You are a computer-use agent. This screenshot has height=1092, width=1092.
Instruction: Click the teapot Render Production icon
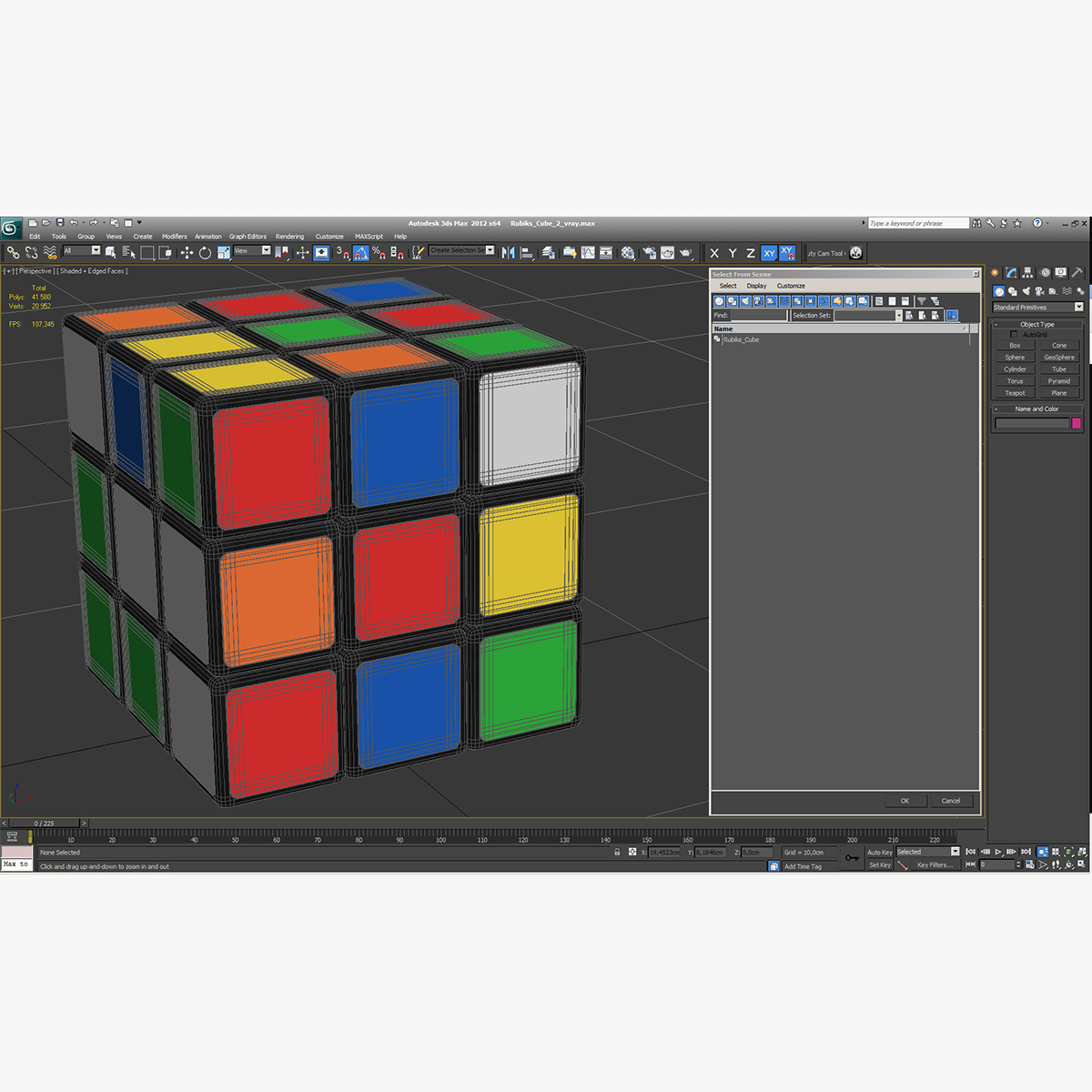tap(686, 252)
